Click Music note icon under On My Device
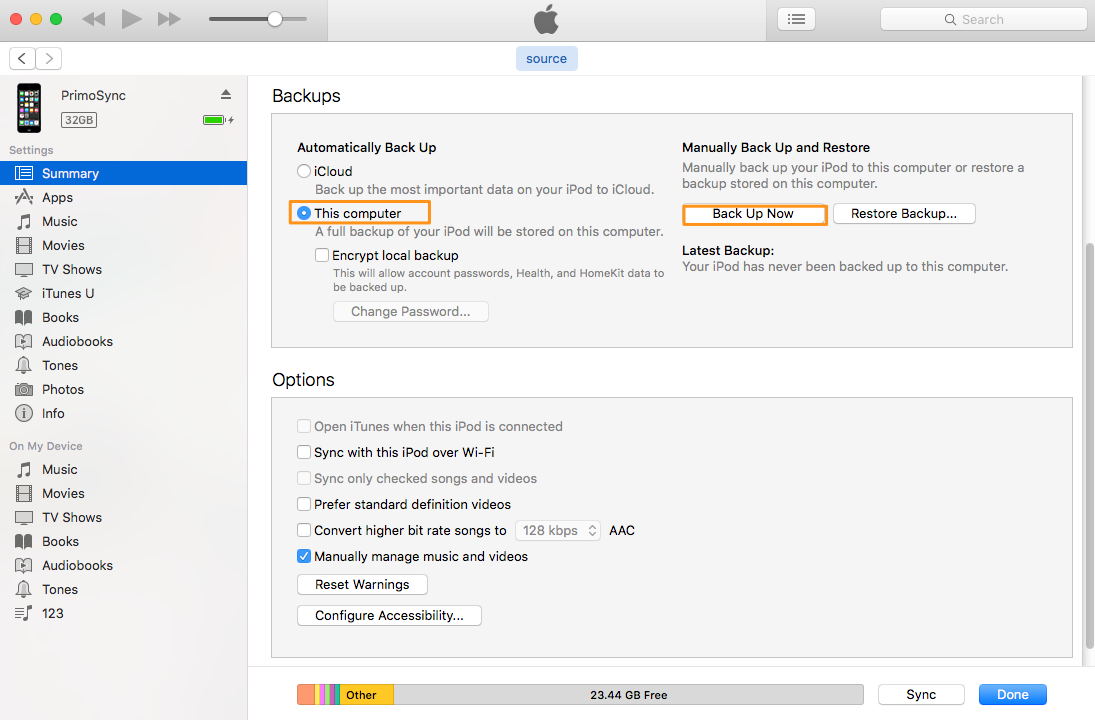 24,469
